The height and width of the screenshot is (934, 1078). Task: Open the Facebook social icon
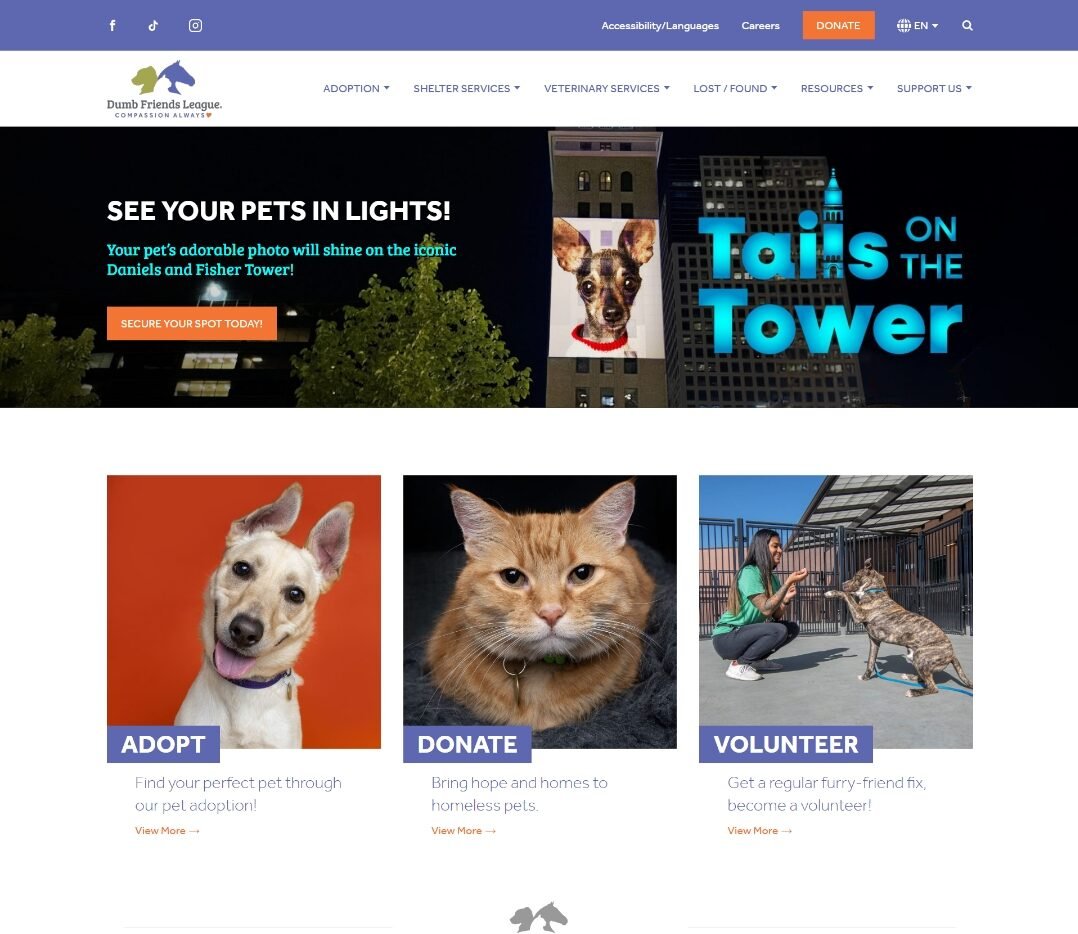click(x=113, y=25)
